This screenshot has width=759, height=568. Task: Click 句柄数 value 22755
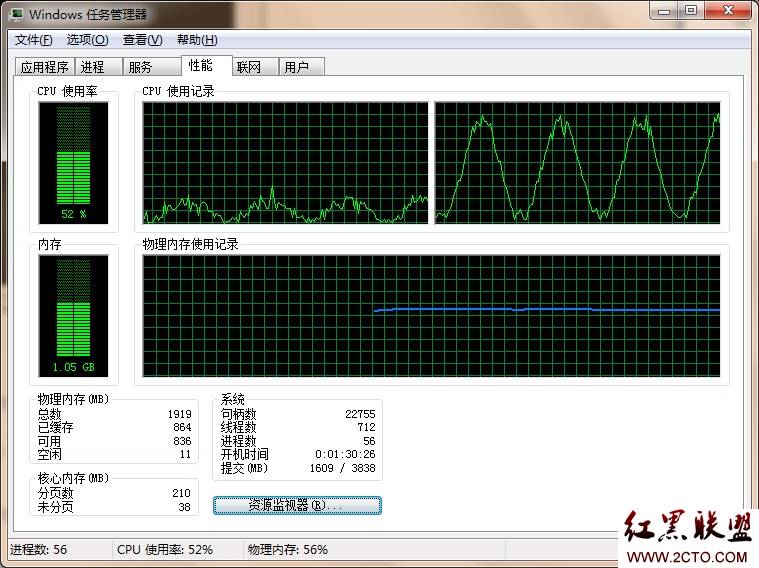360,414
